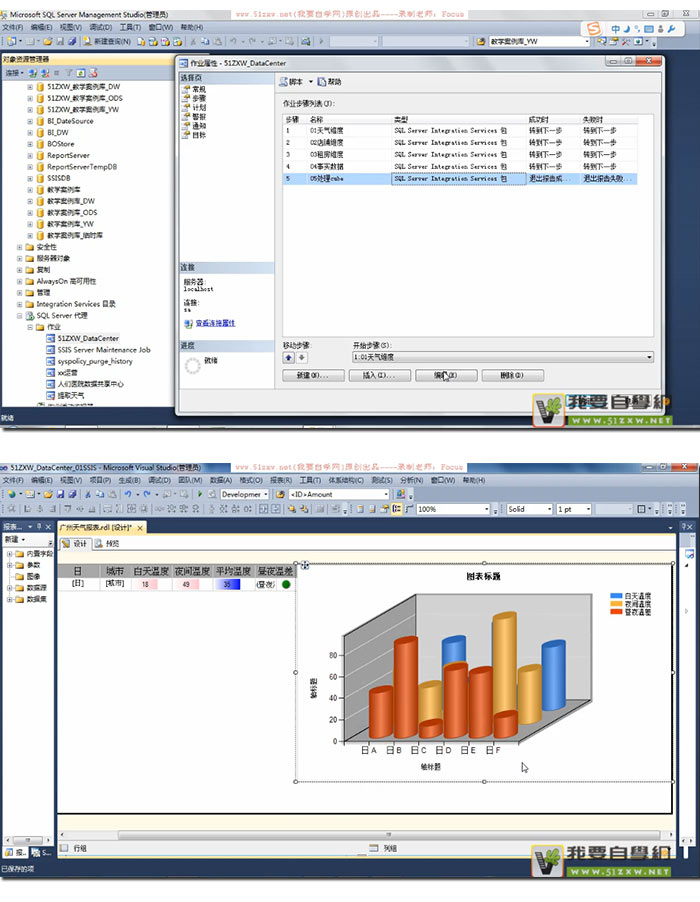Viewport: 700px width, 902px height.
Task: Open the 格式(O) menu in Visual Studio
Action: (x=251, y=480)
